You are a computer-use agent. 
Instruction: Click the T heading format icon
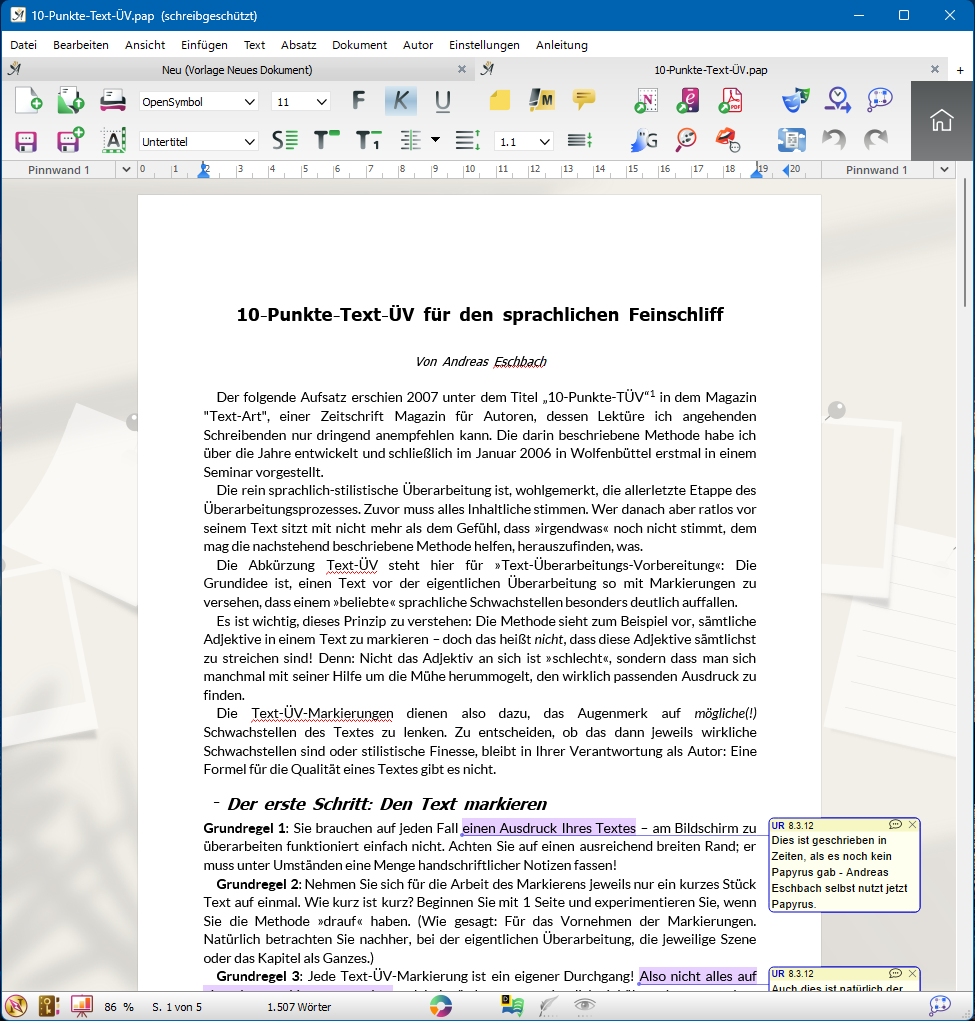326,140
